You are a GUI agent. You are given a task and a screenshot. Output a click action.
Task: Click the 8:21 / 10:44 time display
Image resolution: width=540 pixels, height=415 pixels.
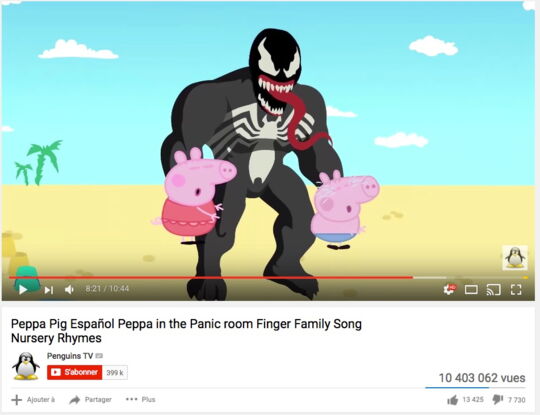point(107,289)
